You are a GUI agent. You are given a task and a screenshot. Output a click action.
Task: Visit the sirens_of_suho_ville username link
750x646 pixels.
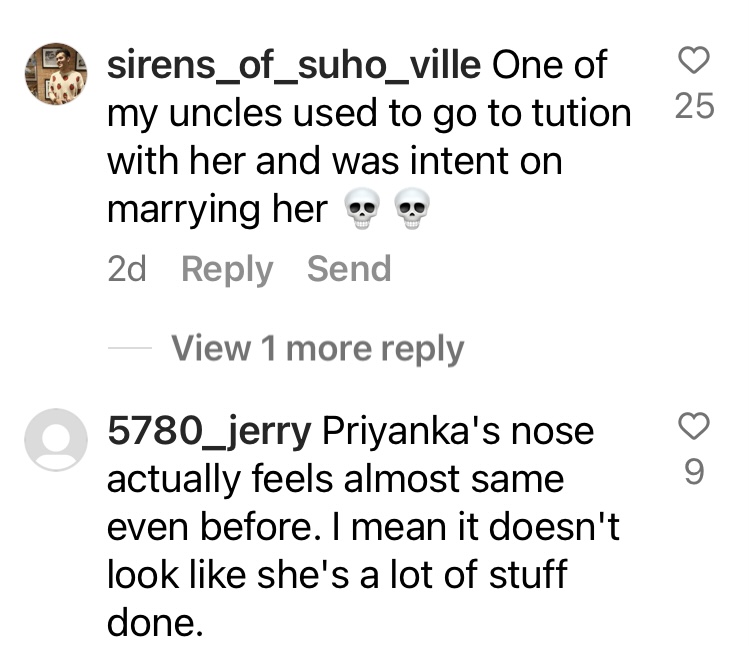(x=294, y=66)
